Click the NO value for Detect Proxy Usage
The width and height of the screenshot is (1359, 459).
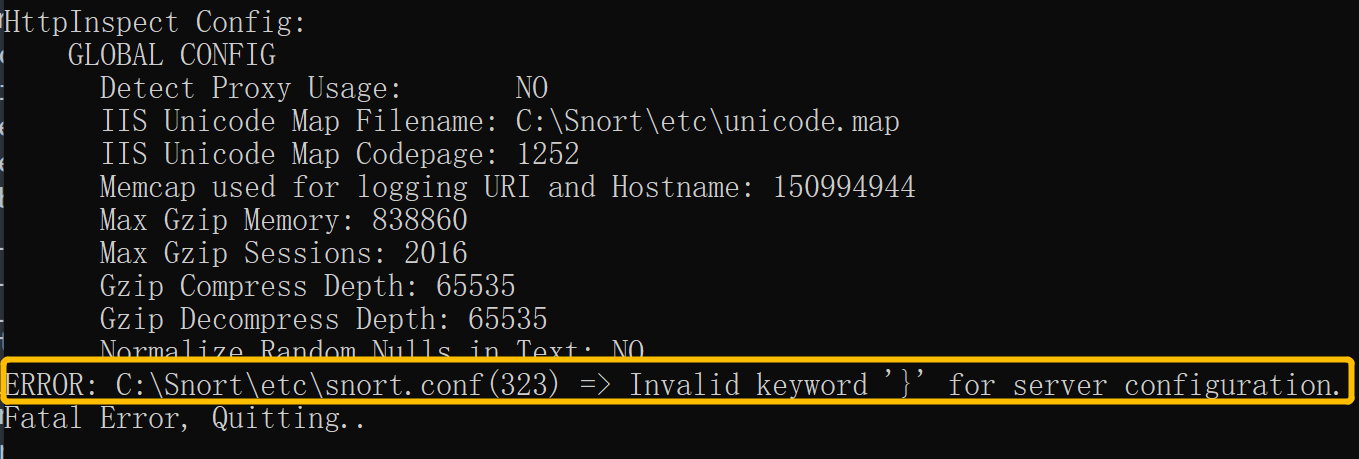(x=532, y=88)
